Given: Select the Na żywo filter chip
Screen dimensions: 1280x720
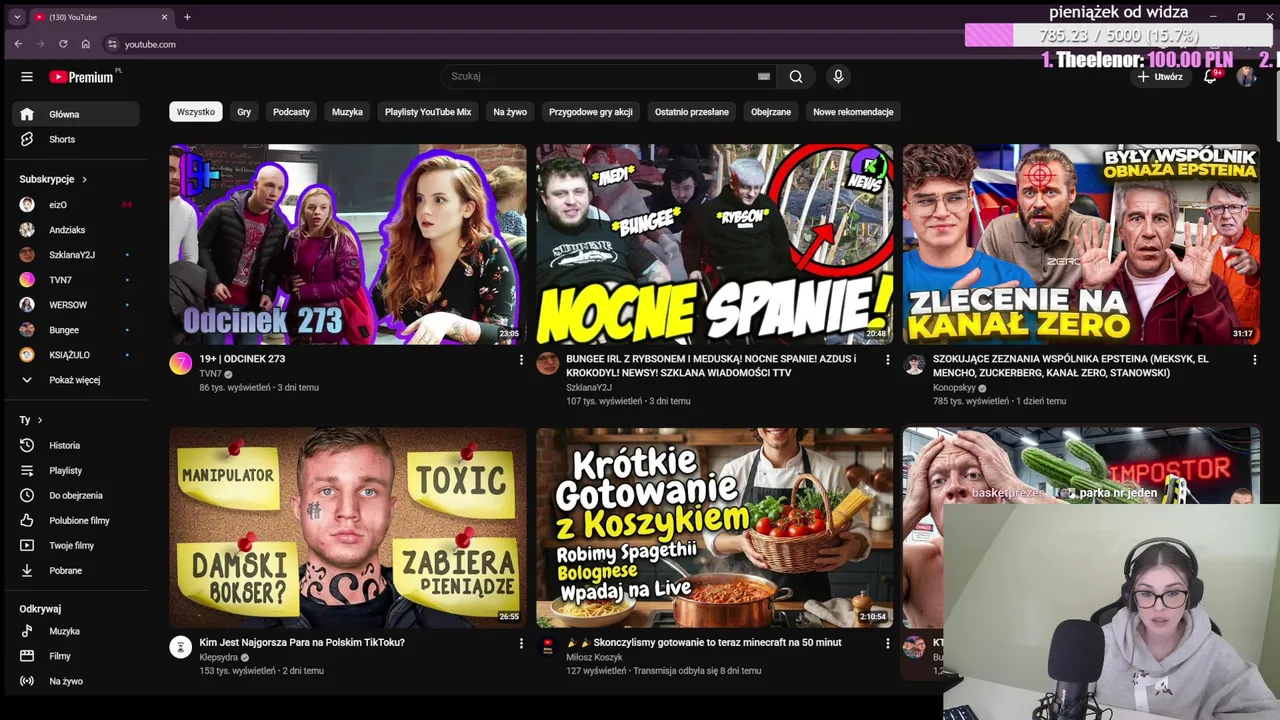Looking at the screenshot, I should click(510, 112).
